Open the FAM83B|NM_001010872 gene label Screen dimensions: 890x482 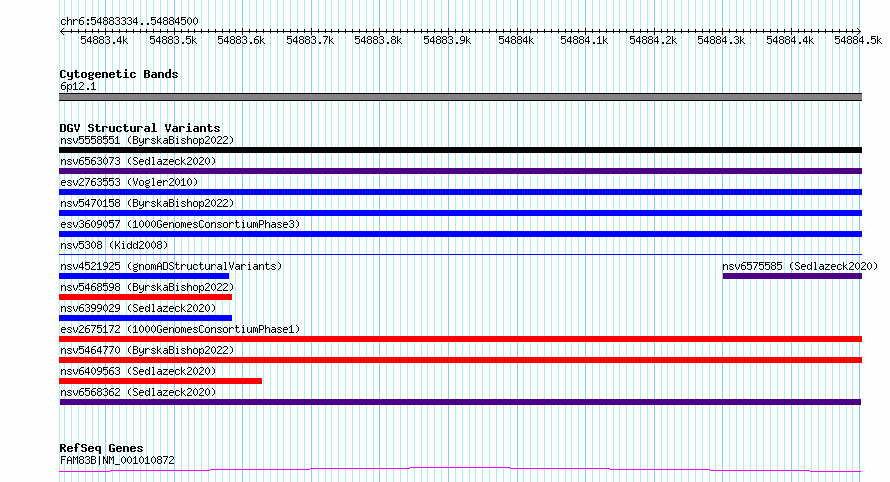pos(117,460)
